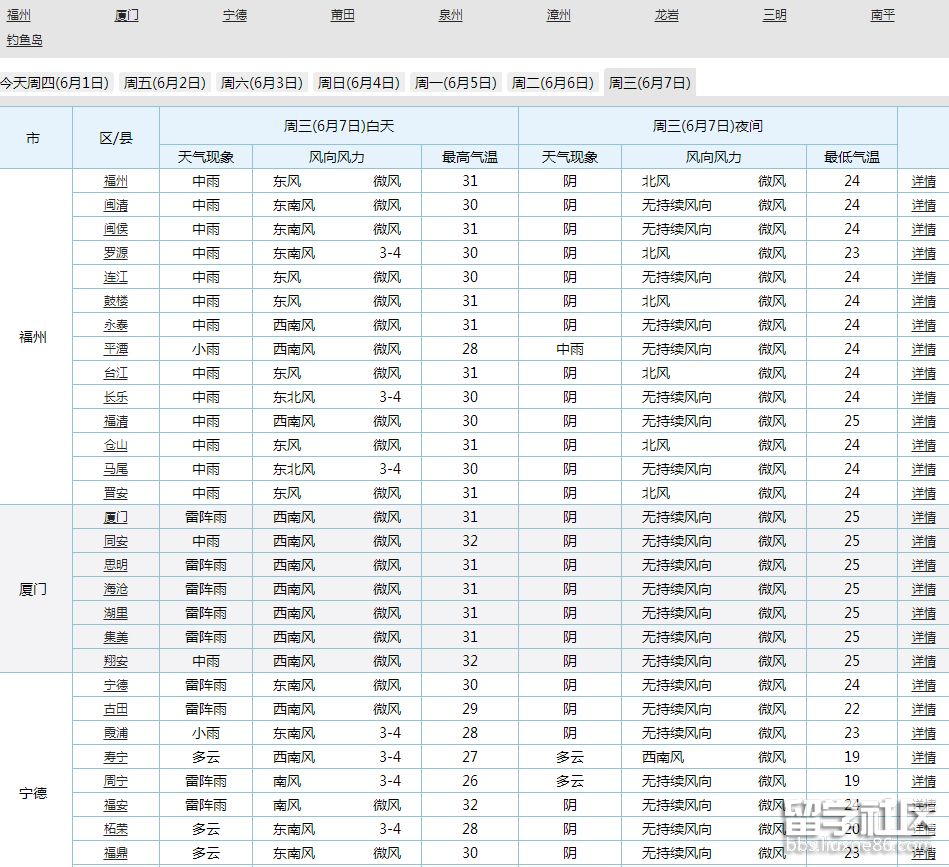Open 详情 link on the 厦门 row

[922, 517]
